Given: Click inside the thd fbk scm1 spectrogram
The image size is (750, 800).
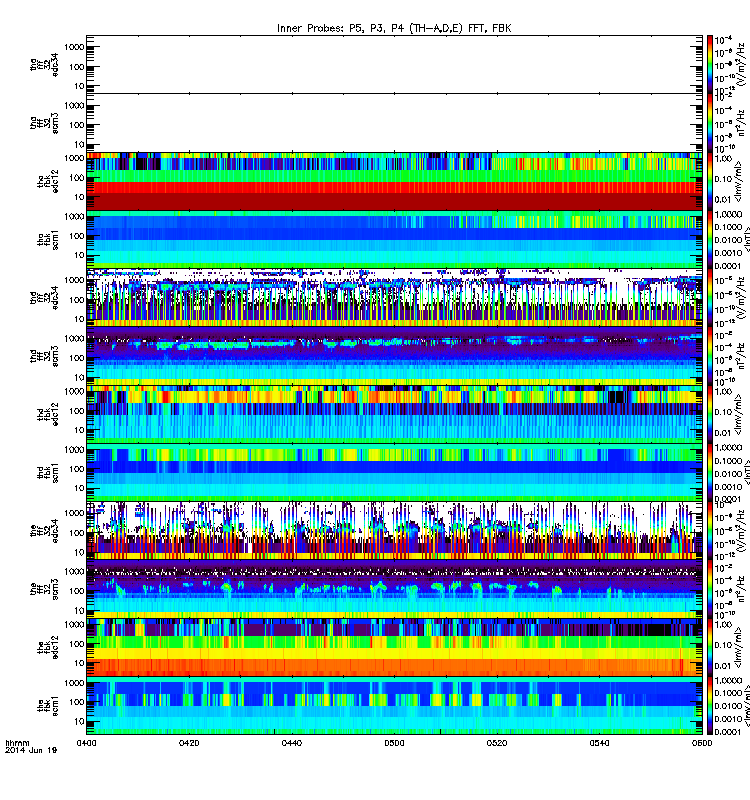Looking at the screenshot, I should (x=394, y=472).
